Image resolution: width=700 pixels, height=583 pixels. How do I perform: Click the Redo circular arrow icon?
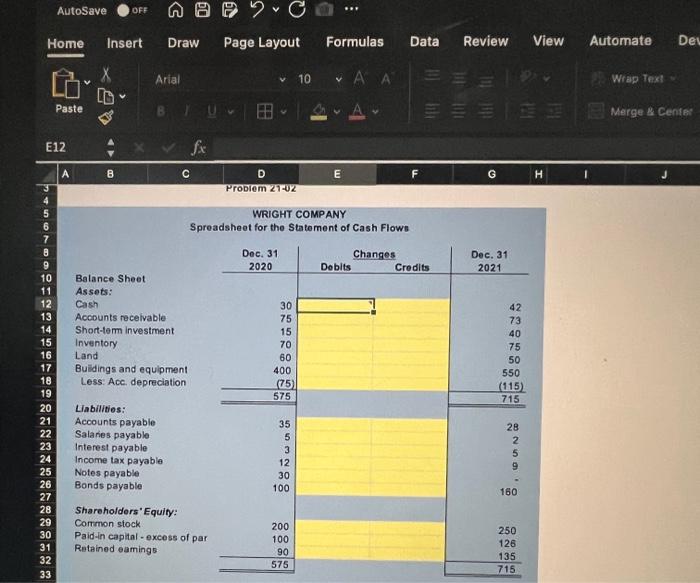[x=297, y=9]
